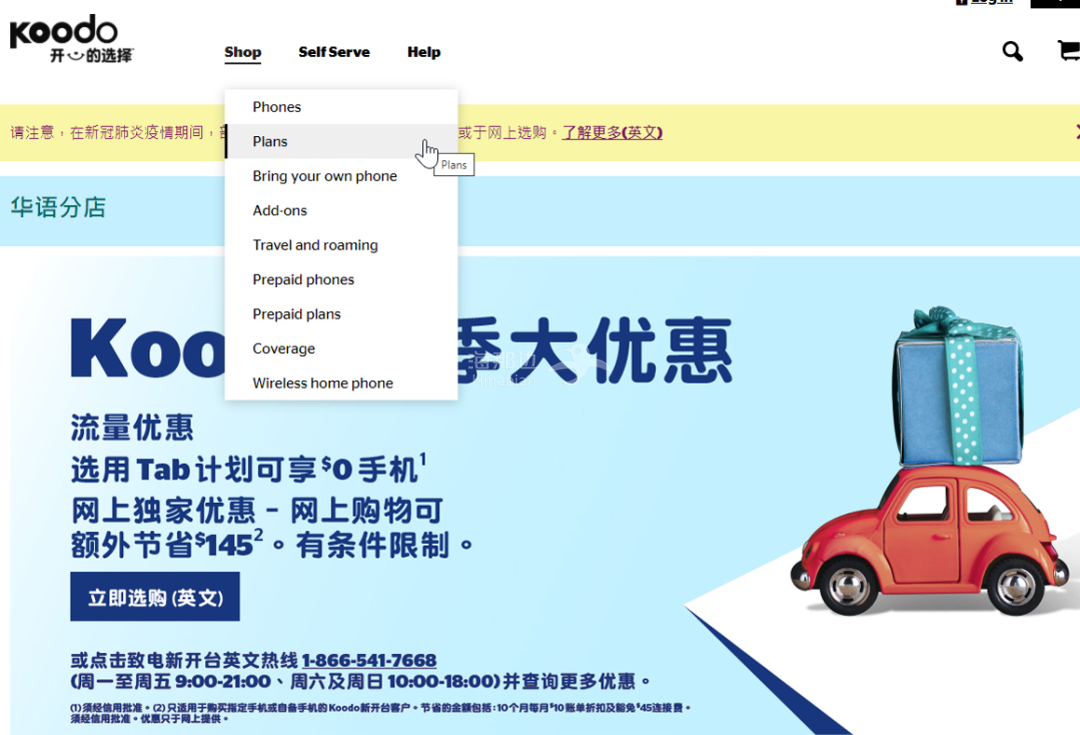The width and height of the screenshot is (1080, 735).
Task: Select Prepaid plans menu entry
Action: pos(341,313)
